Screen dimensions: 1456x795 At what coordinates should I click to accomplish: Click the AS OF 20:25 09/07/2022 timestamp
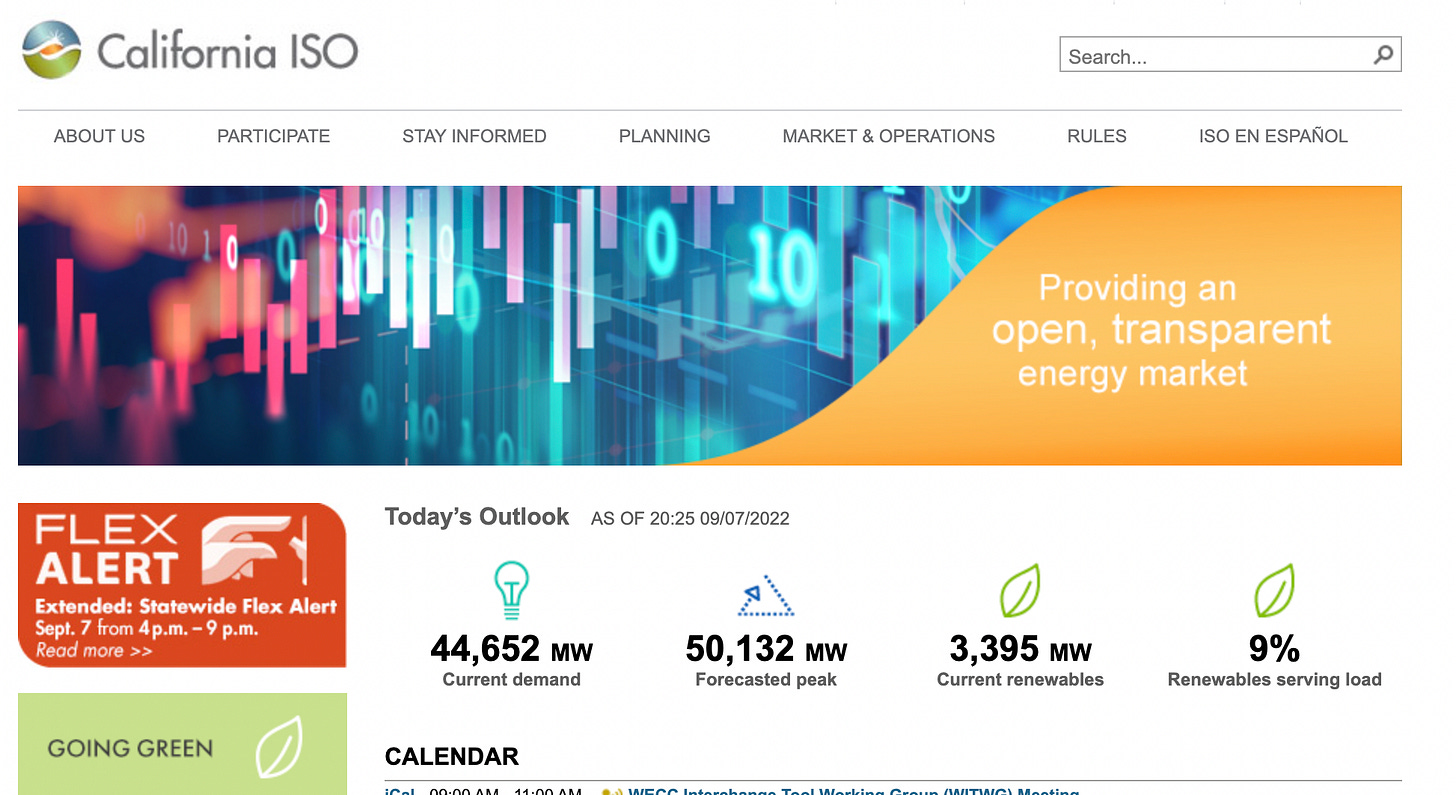[690, 519]
